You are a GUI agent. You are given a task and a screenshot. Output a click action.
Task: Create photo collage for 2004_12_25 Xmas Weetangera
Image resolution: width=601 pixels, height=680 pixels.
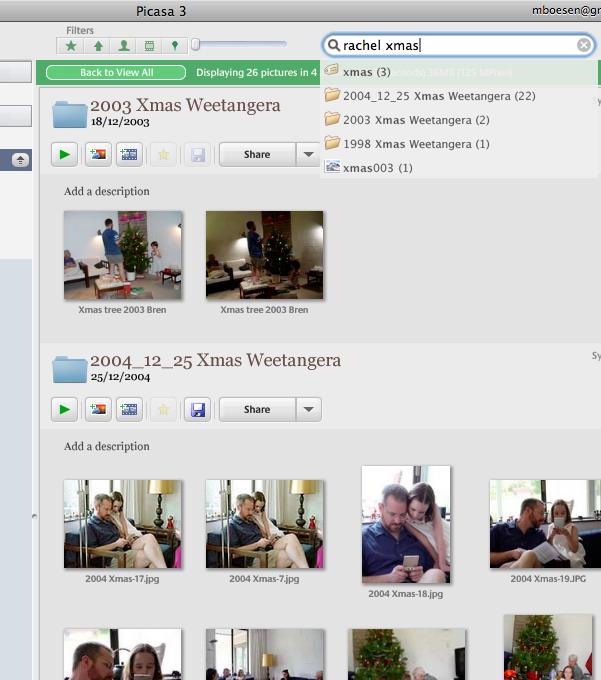tap(98, 409)
